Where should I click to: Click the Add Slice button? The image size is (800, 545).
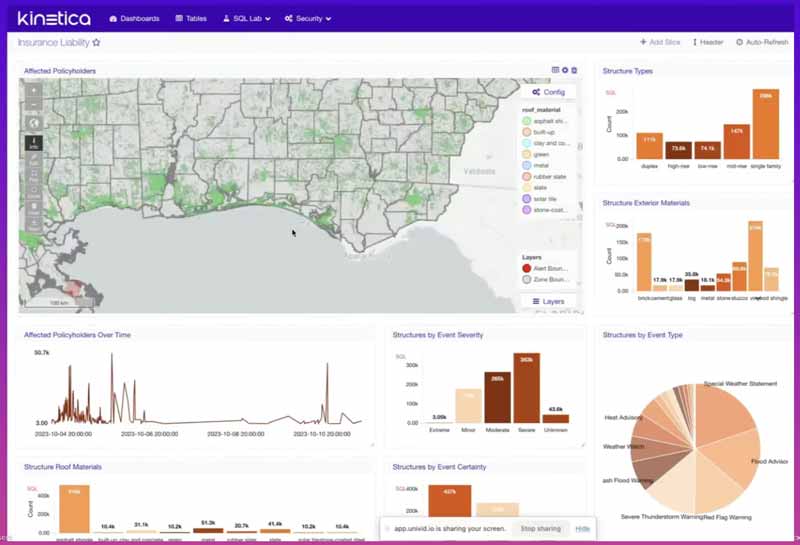661,43
